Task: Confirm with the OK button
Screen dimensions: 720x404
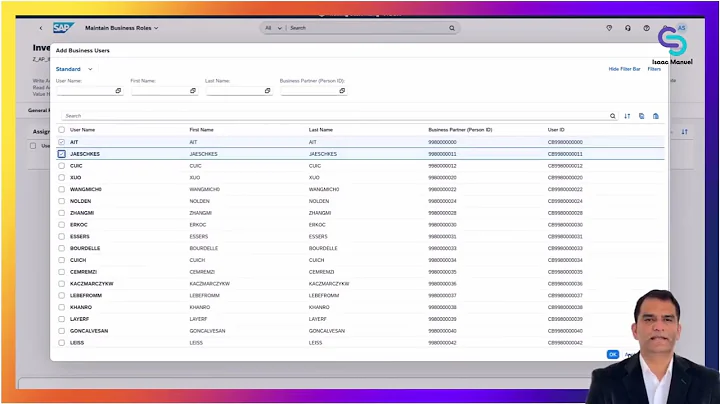Action: [x=613, y=354]
